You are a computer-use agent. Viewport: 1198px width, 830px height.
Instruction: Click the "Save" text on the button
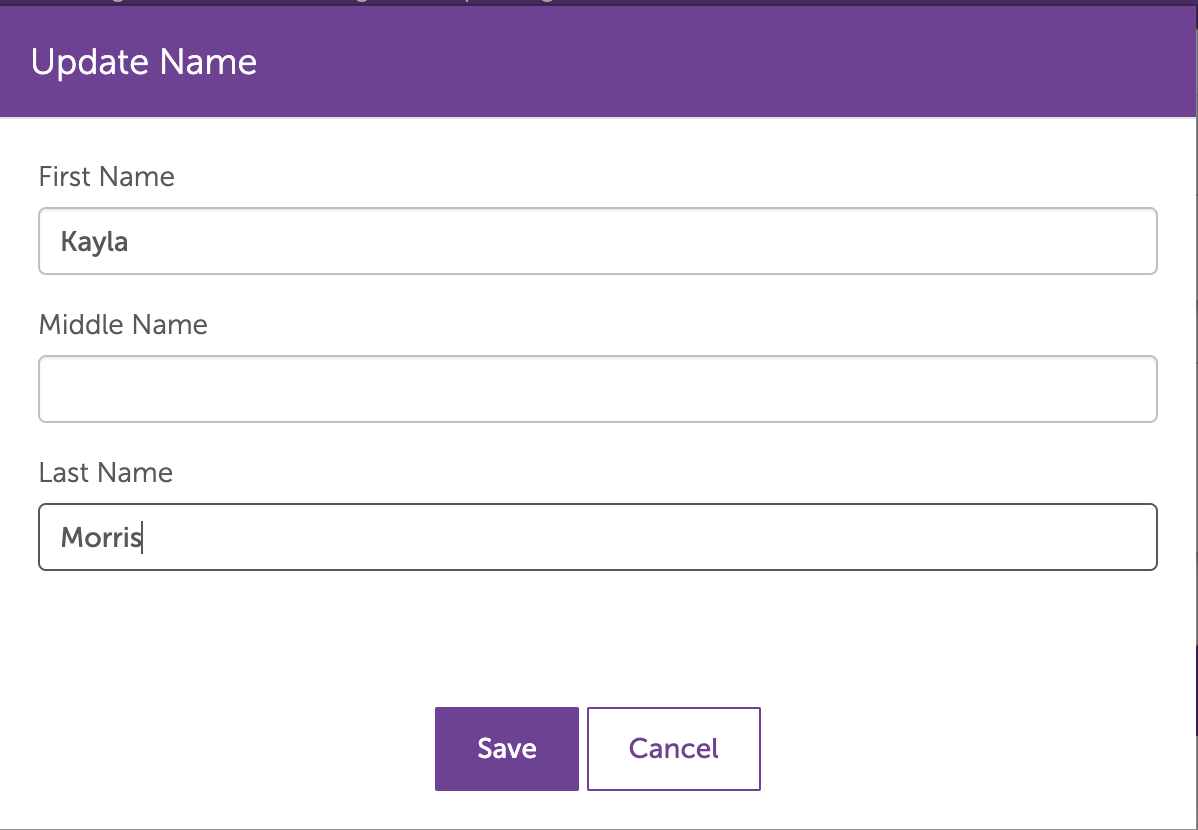coord(507,749)
